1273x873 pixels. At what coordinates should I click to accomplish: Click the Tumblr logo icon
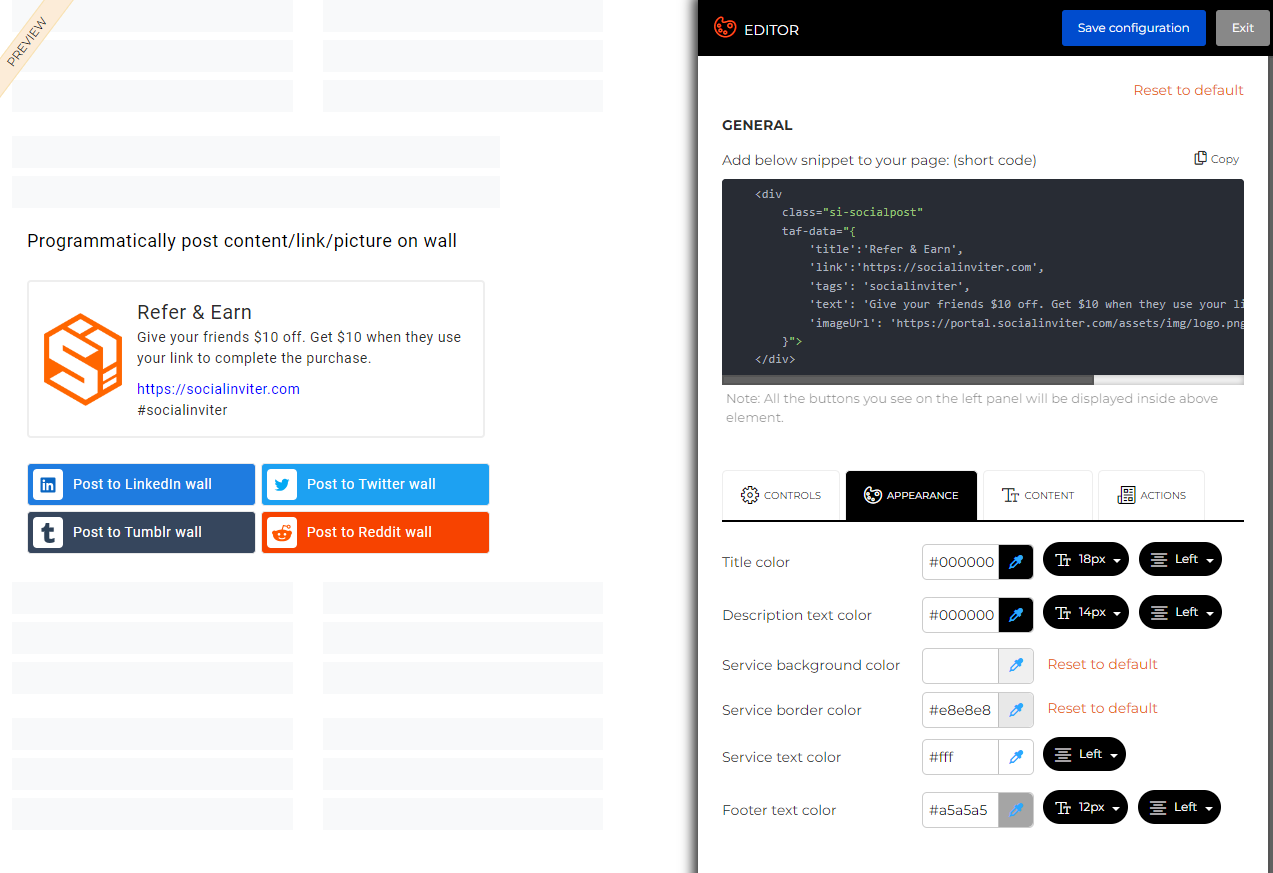coord(48,533)
